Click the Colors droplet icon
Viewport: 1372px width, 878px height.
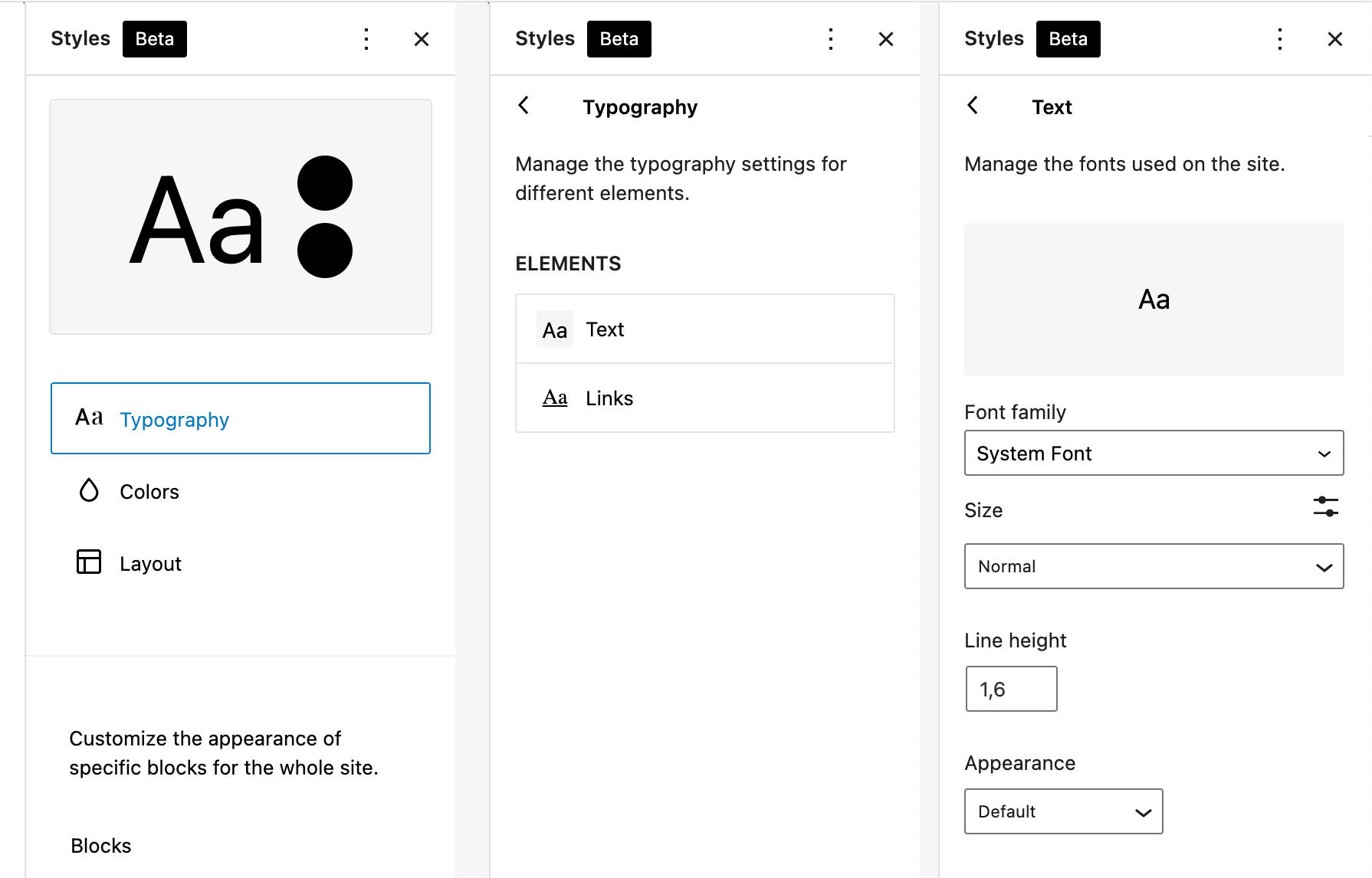coord(89,491)
